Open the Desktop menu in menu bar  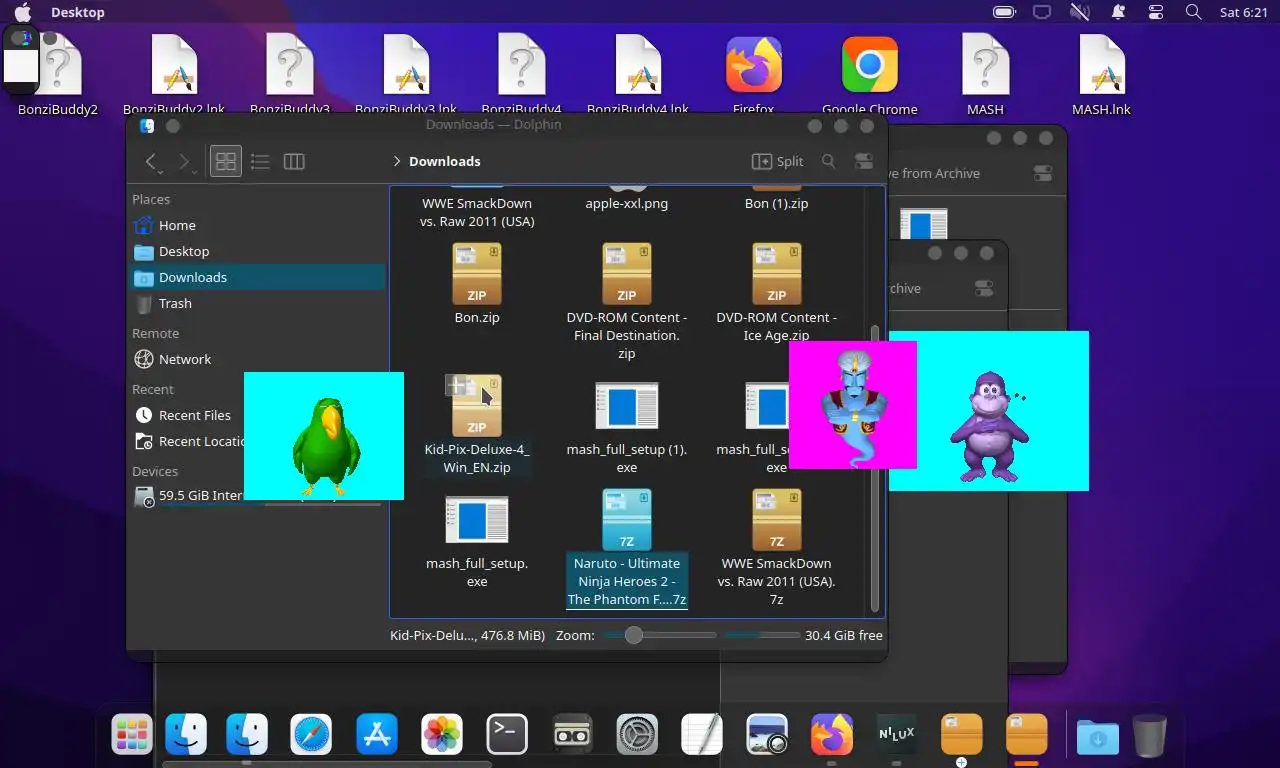pos(78,12)
